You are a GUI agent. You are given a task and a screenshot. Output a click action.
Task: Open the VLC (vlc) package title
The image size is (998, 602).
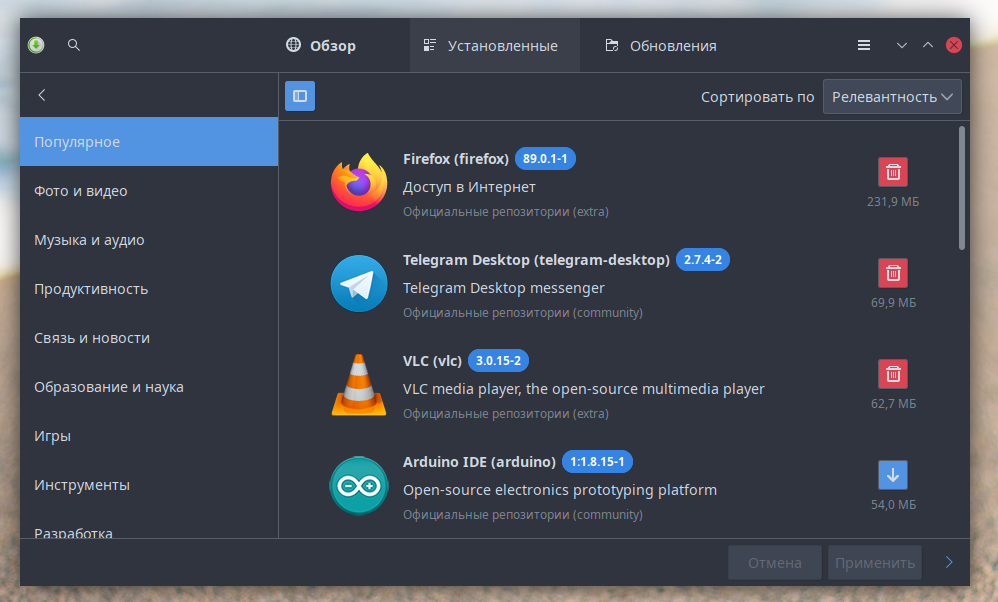click(432, 361)
